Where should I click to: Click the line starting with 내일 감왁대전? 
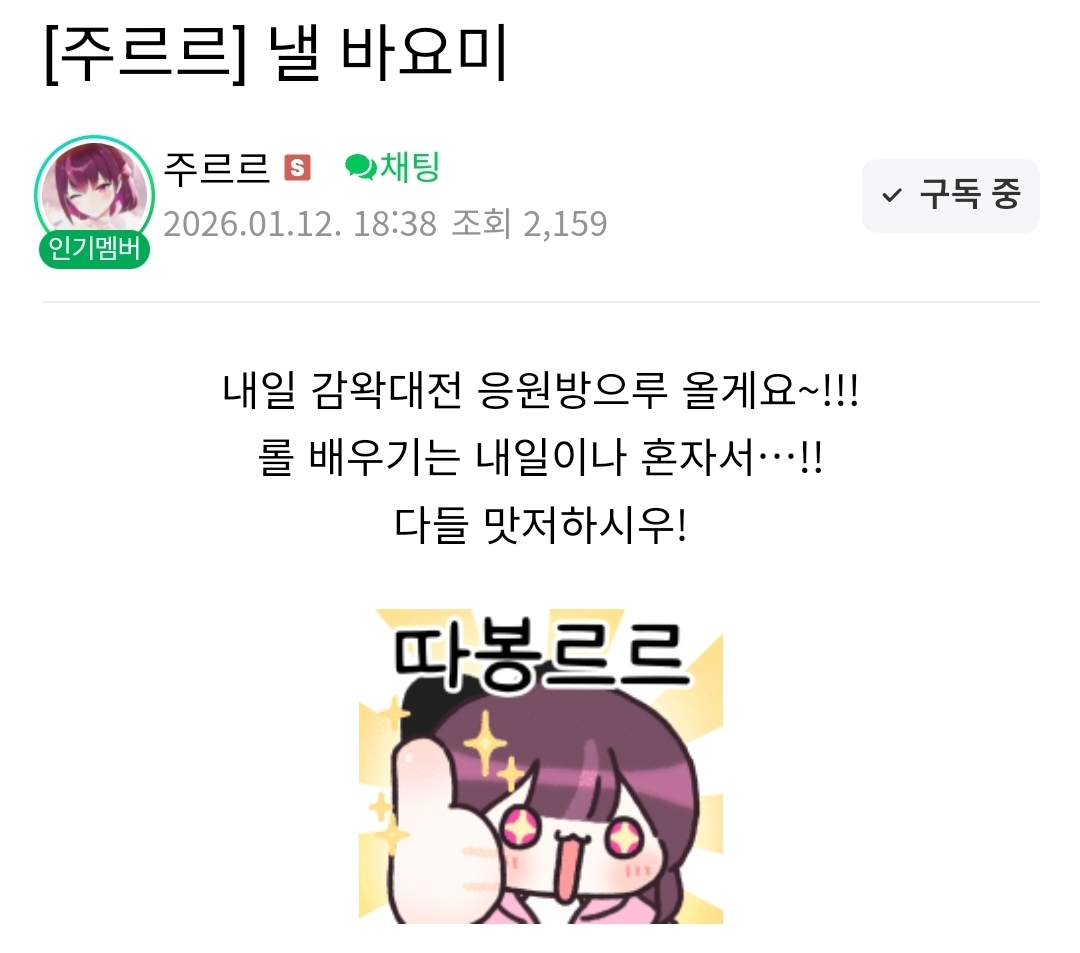[541, 390]
